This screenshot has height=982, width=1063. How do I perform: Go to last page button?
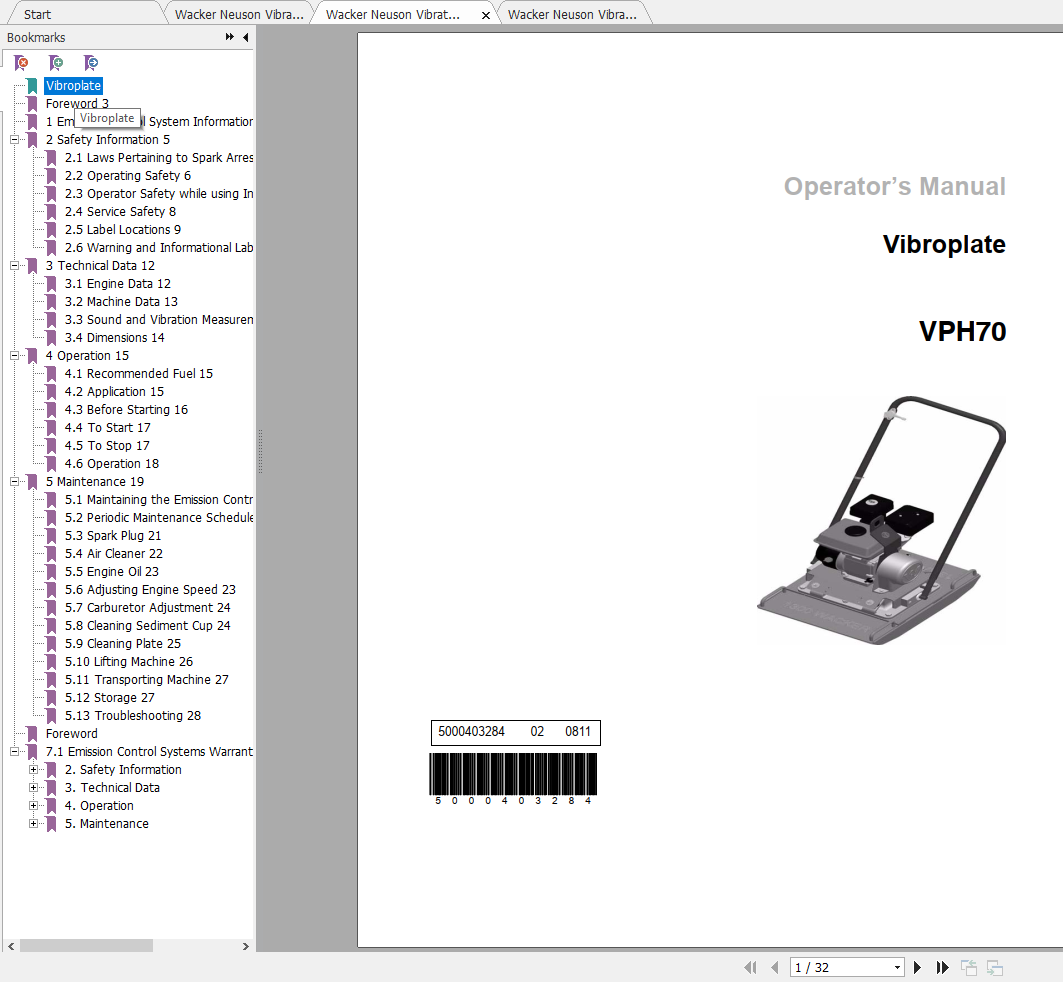click(942, 967)
